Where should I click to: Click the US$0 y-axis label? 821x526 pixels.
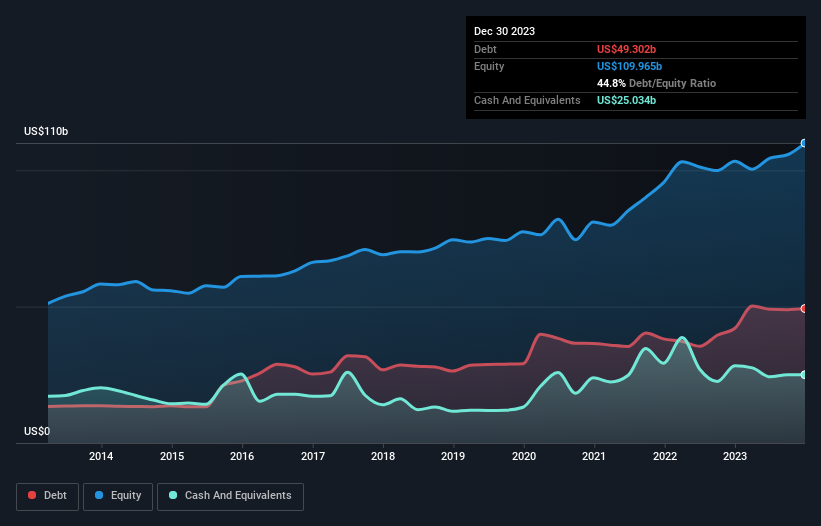[x=37, y=431]
